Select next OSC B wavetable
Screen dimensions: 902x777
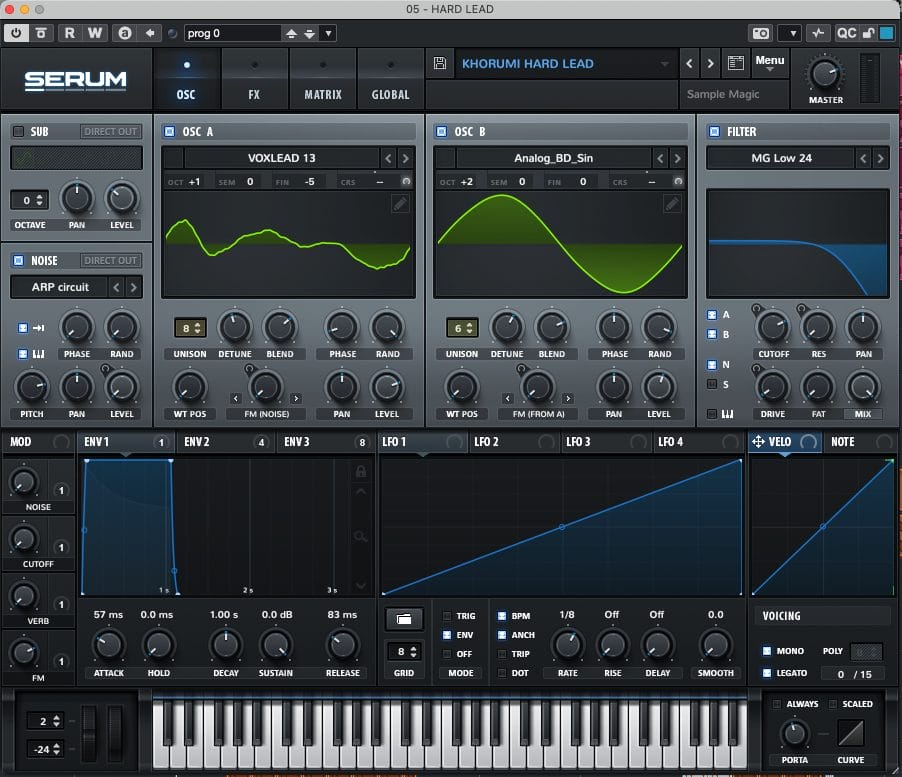coord(678,158)
